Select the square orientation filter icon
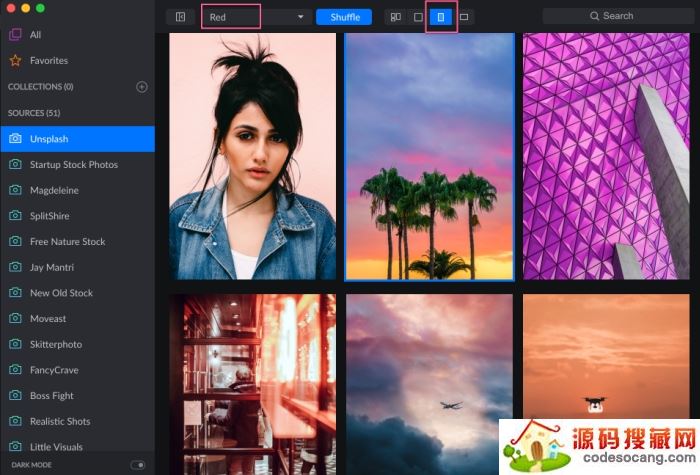The width and height of the screenshot is (700, 475). [418, 17]
